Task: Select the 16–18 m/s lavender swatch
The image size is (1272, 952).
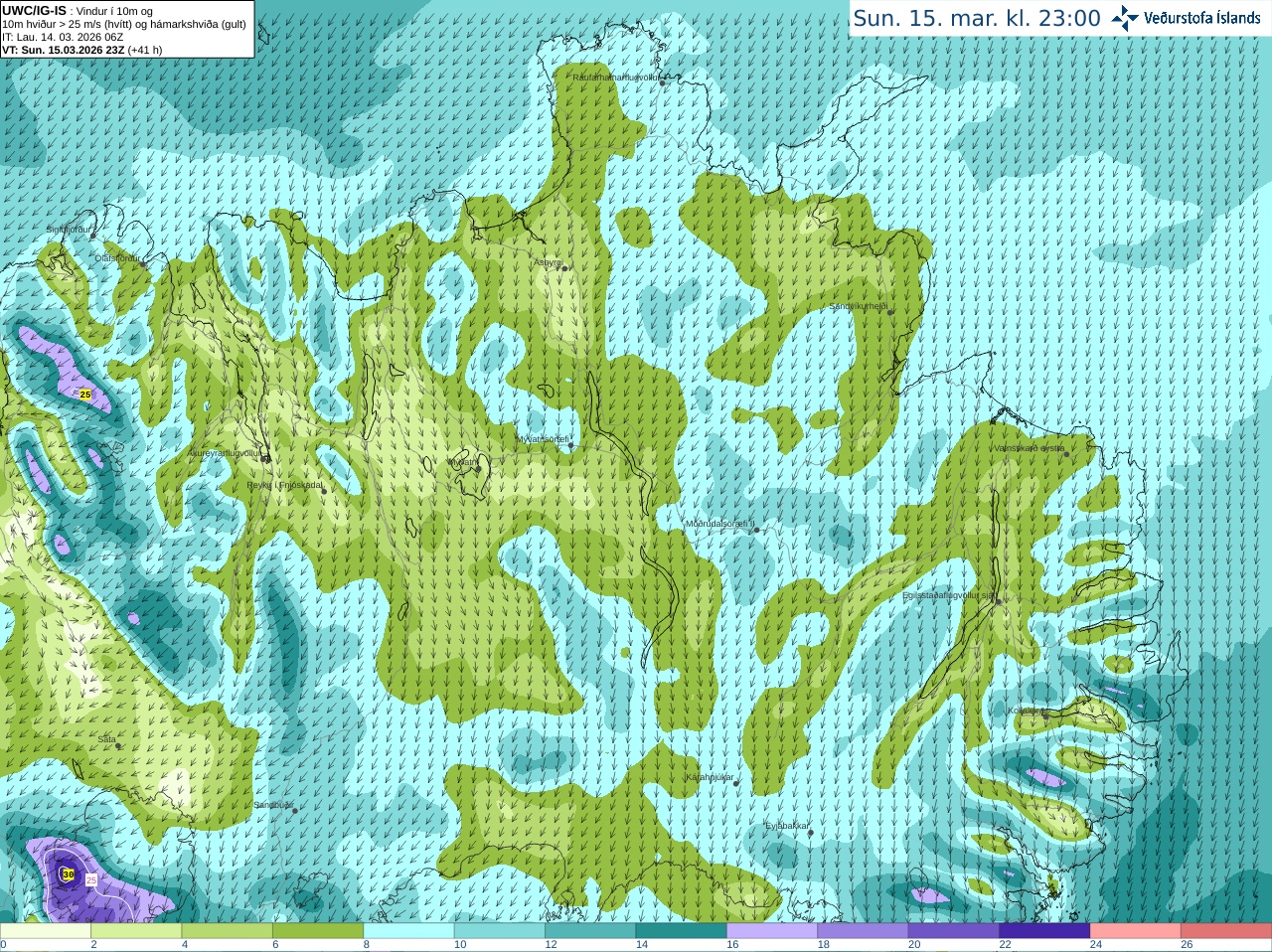Action: (772, 931)
